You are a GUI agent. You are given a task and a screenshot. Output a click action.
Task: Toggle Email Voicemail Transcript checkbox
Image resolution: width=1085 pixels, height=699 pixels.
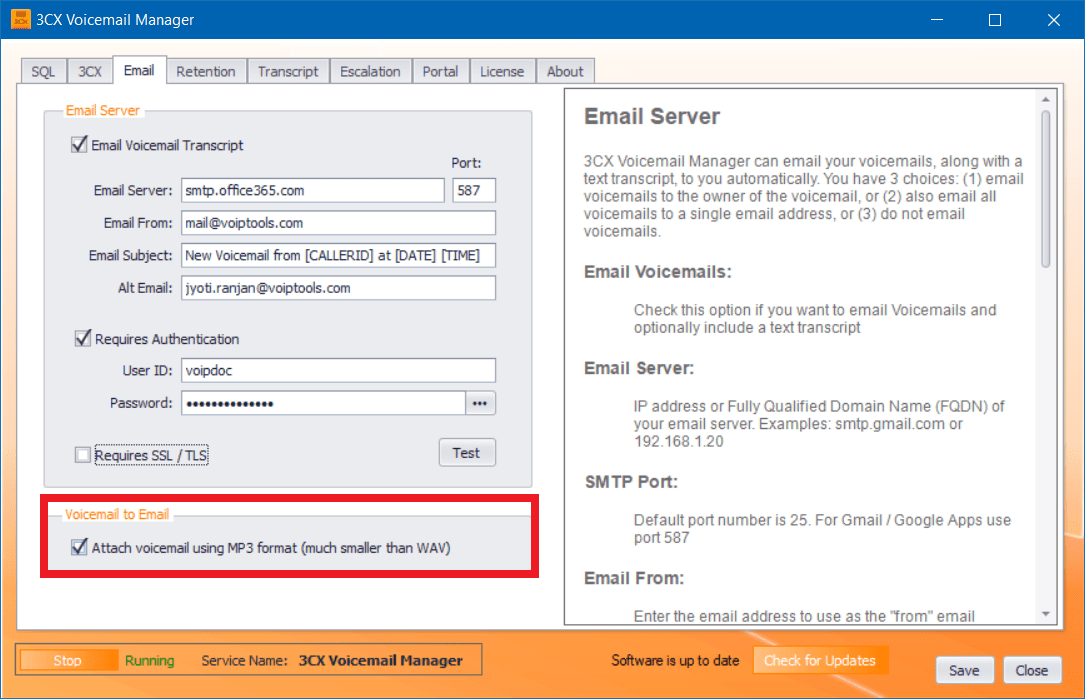click(x=79, y=145)
